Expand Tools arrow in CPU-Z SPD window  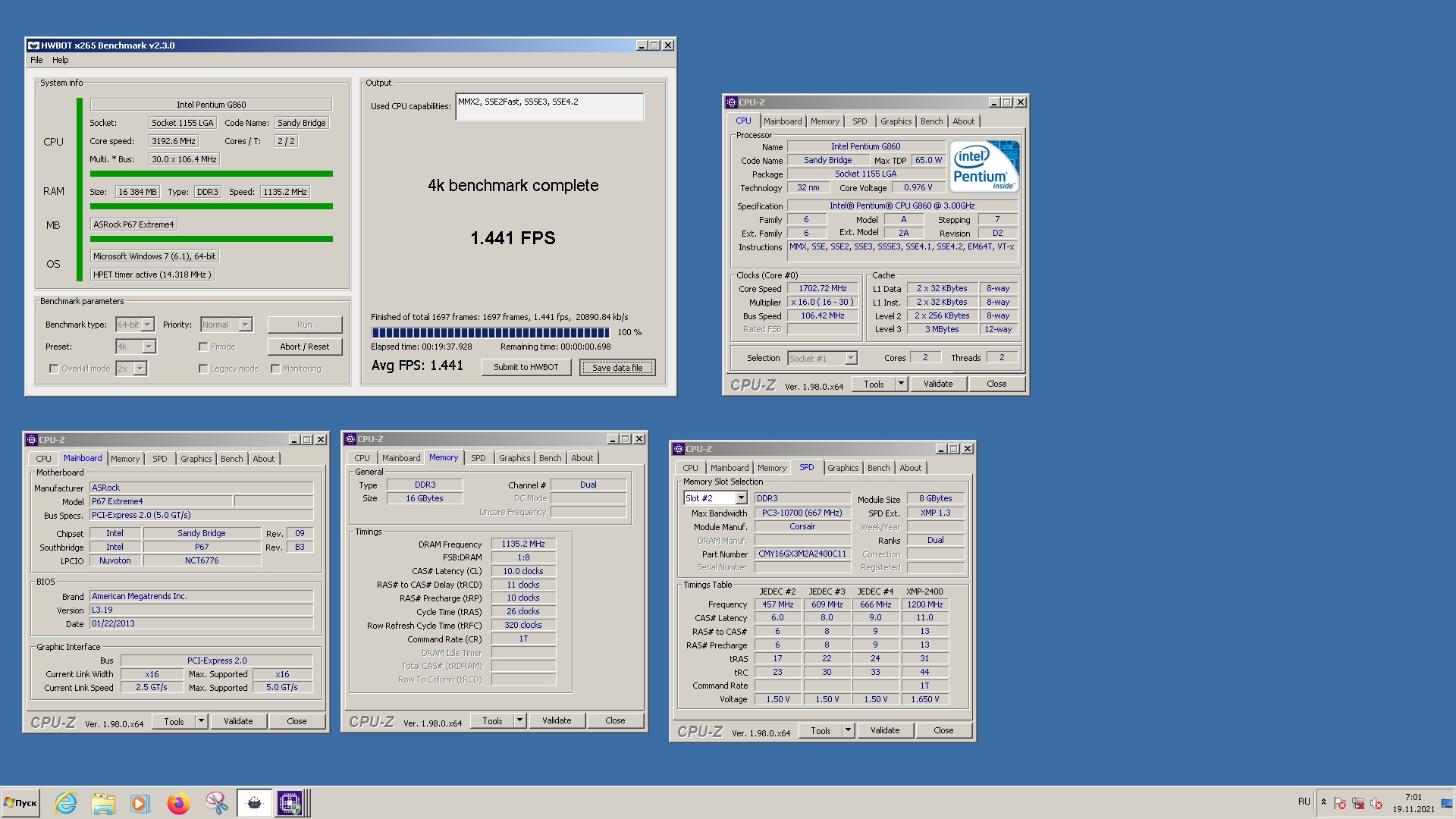click(849, 730)
